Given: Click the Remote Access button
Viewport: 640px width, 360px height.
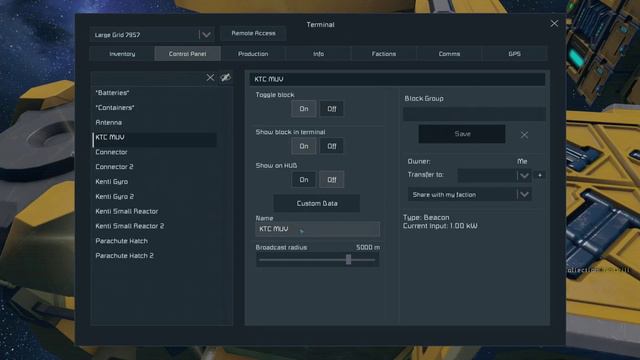Looking at the screenshot, I should pyautogui.click(x=253, y=33).
